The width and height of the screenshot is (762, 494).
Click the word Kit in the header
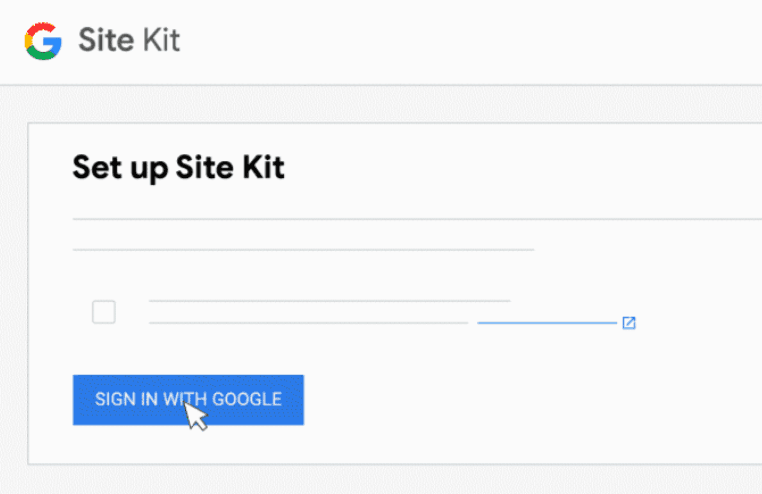161,40
